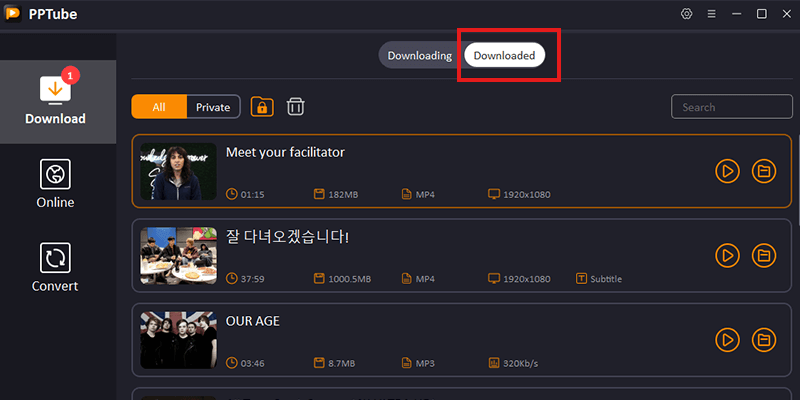Show OUR AGE file in folder
Screen dimensions: 800x400
tap(764, 339)
